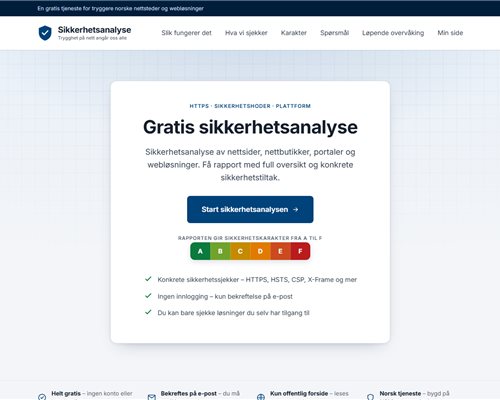
Task: Click the top banner text 'En gratis tjeneste'
Action: [x=120, y=8]
